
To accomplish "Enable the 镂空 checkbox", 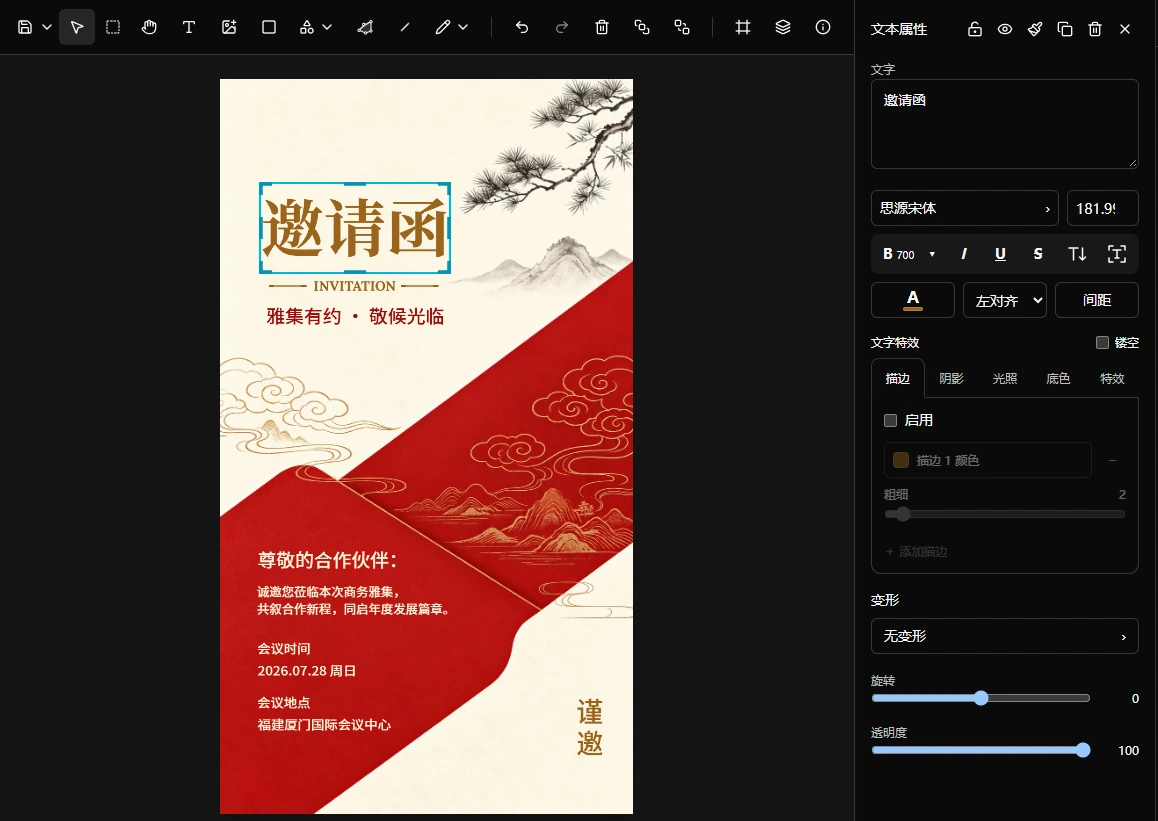I will [1103, 343].
